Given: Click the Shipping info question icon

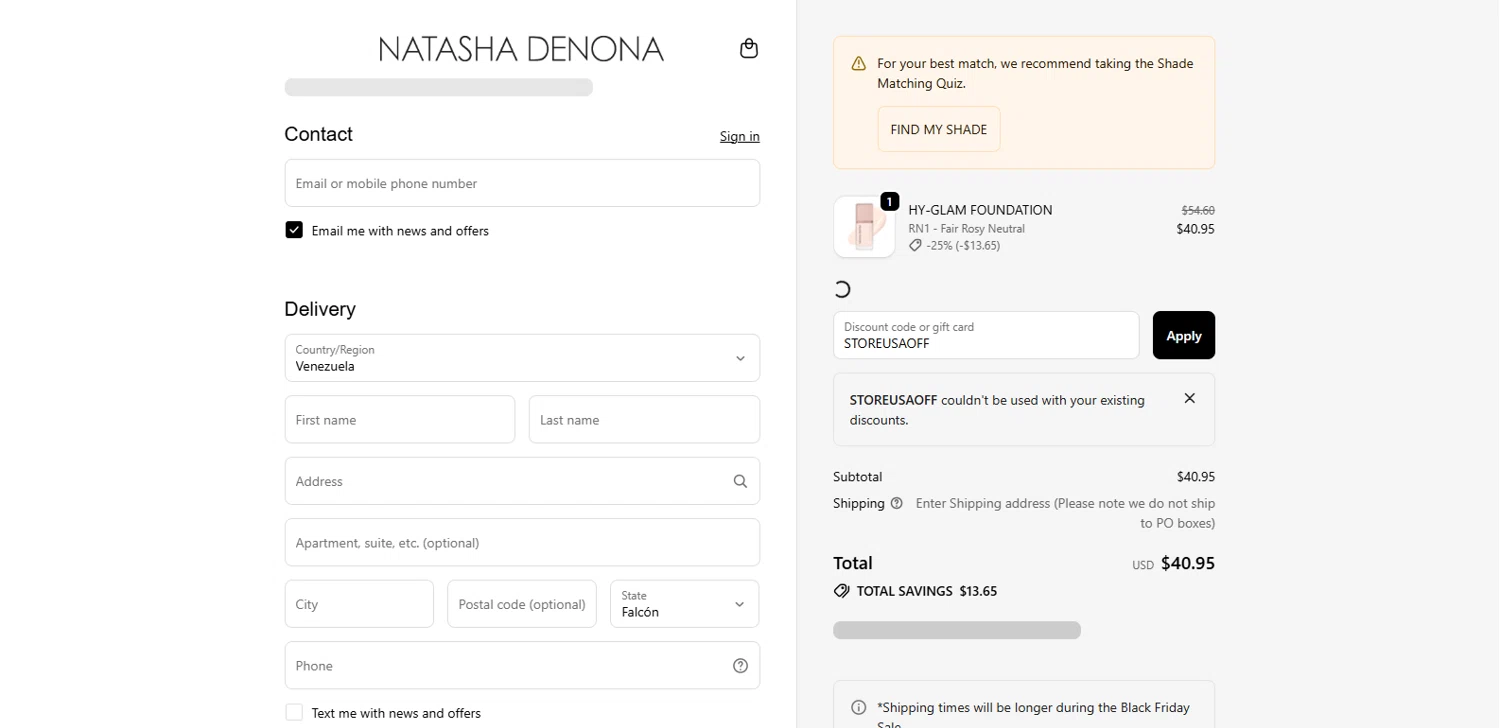Looking at the screenshot, I should [896, 503].
